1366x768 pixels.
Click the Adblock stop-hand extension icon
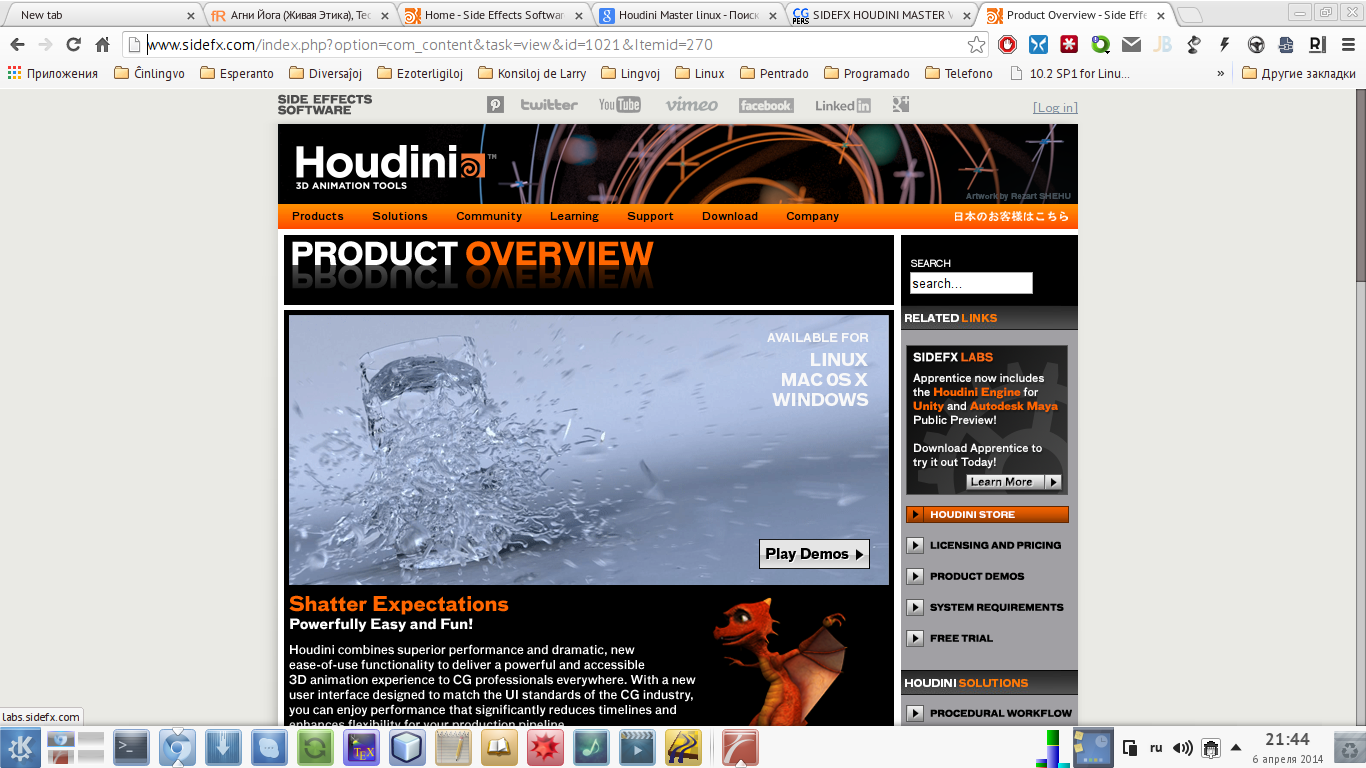click(1008, 45)
